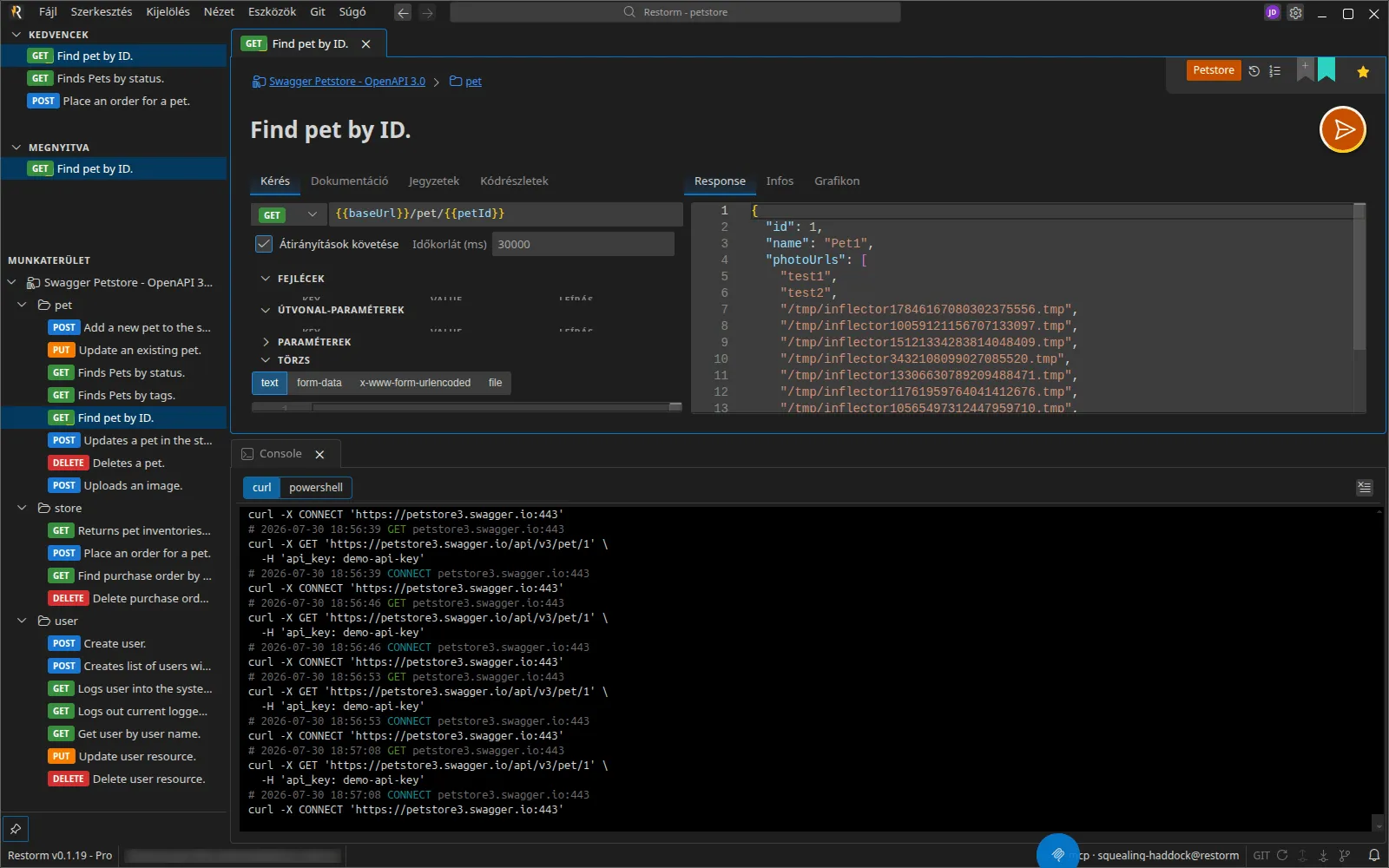Go back with the left arrow
Screen dimensions: 1389x868
402,12
